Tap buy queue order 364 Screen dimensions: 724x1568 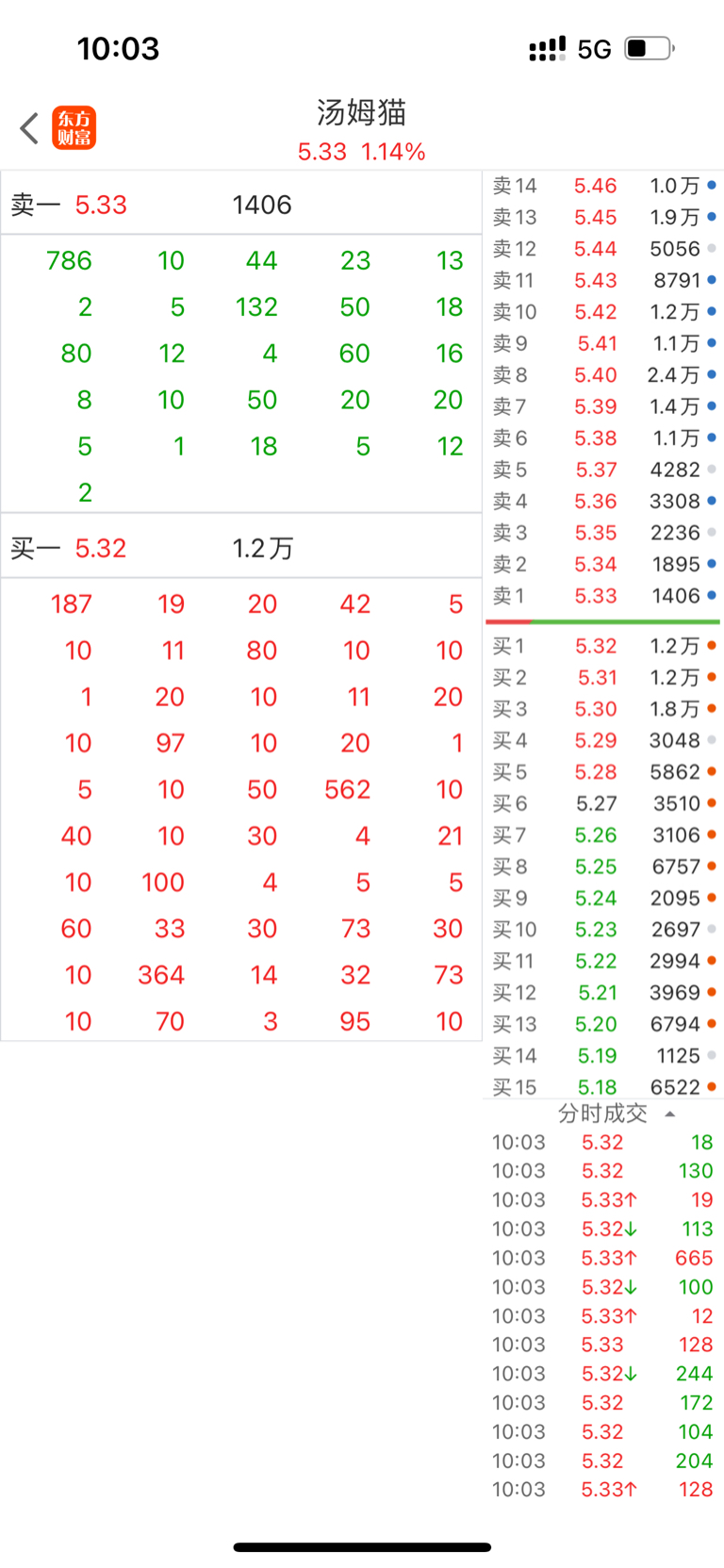coord(161,976)
